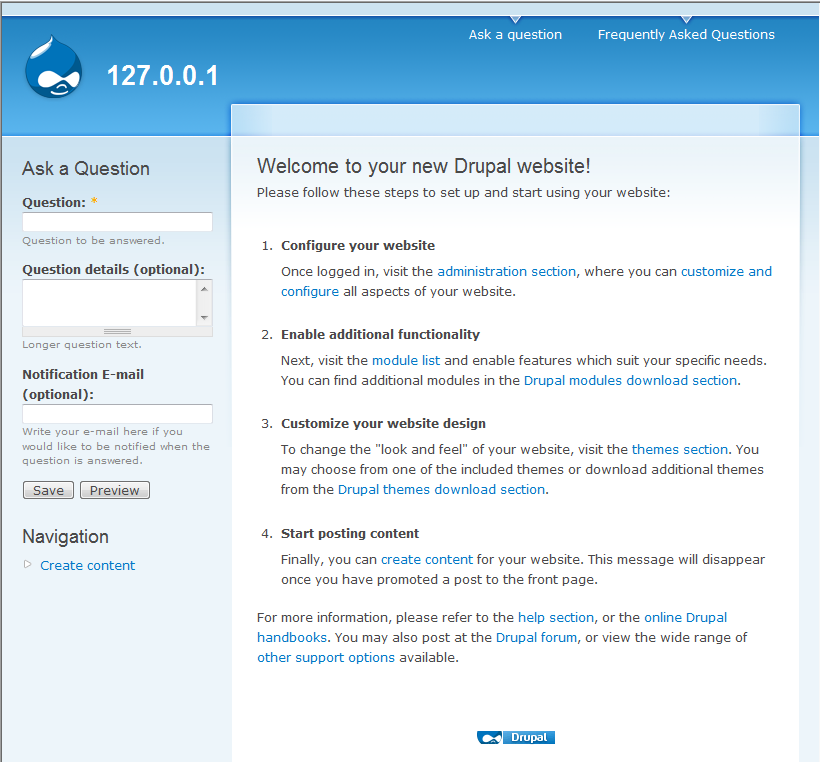Click the textarea resize grippie handle
Image resolution: width=820 pixels, height=762 pixels.
pyautogui.click(x=117, y=332)
